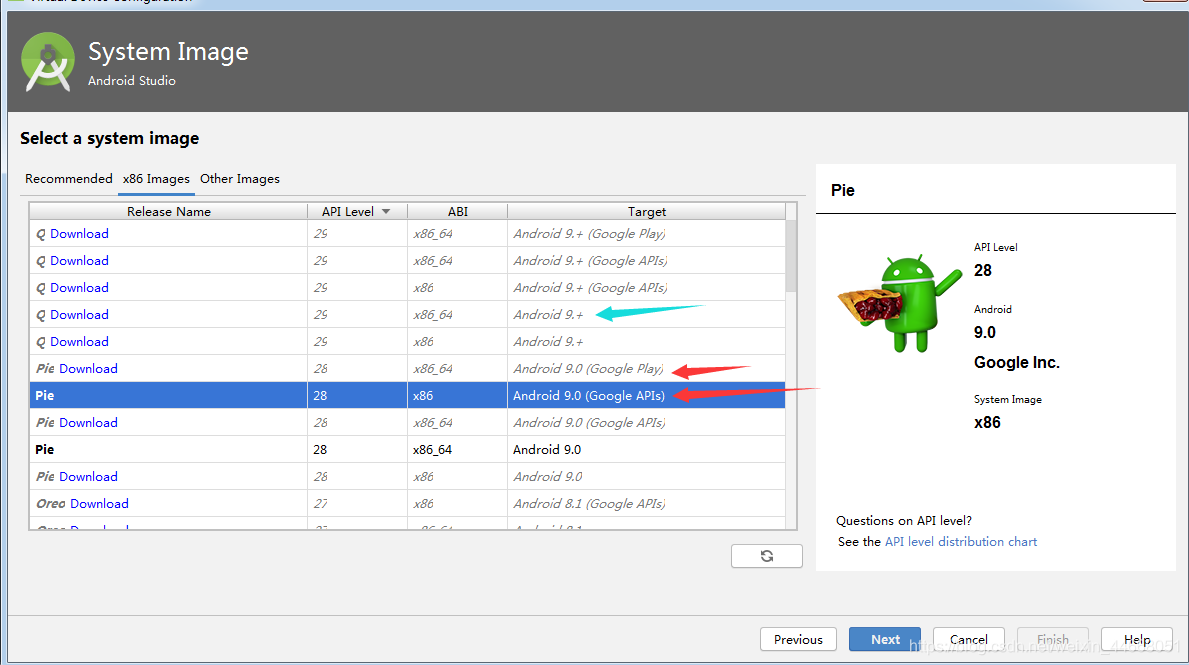Click x86_64 ABI cell in unselected Pie row
This screenshot has height=665, width=1189.
click(457, 450)
